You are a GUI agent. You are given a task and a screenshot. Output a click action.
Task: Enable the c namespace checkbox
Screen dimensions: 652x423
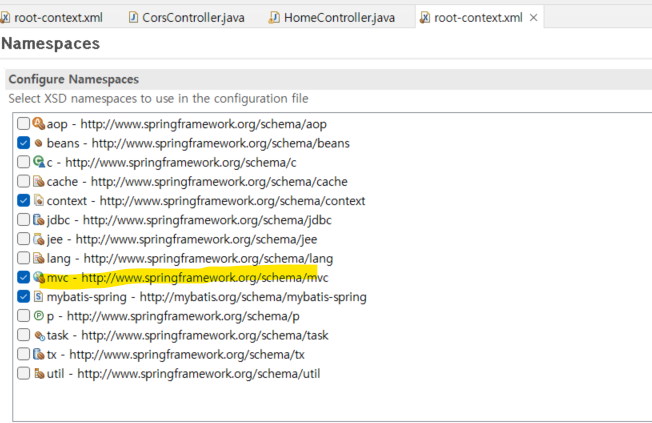[x=23, y=162]
